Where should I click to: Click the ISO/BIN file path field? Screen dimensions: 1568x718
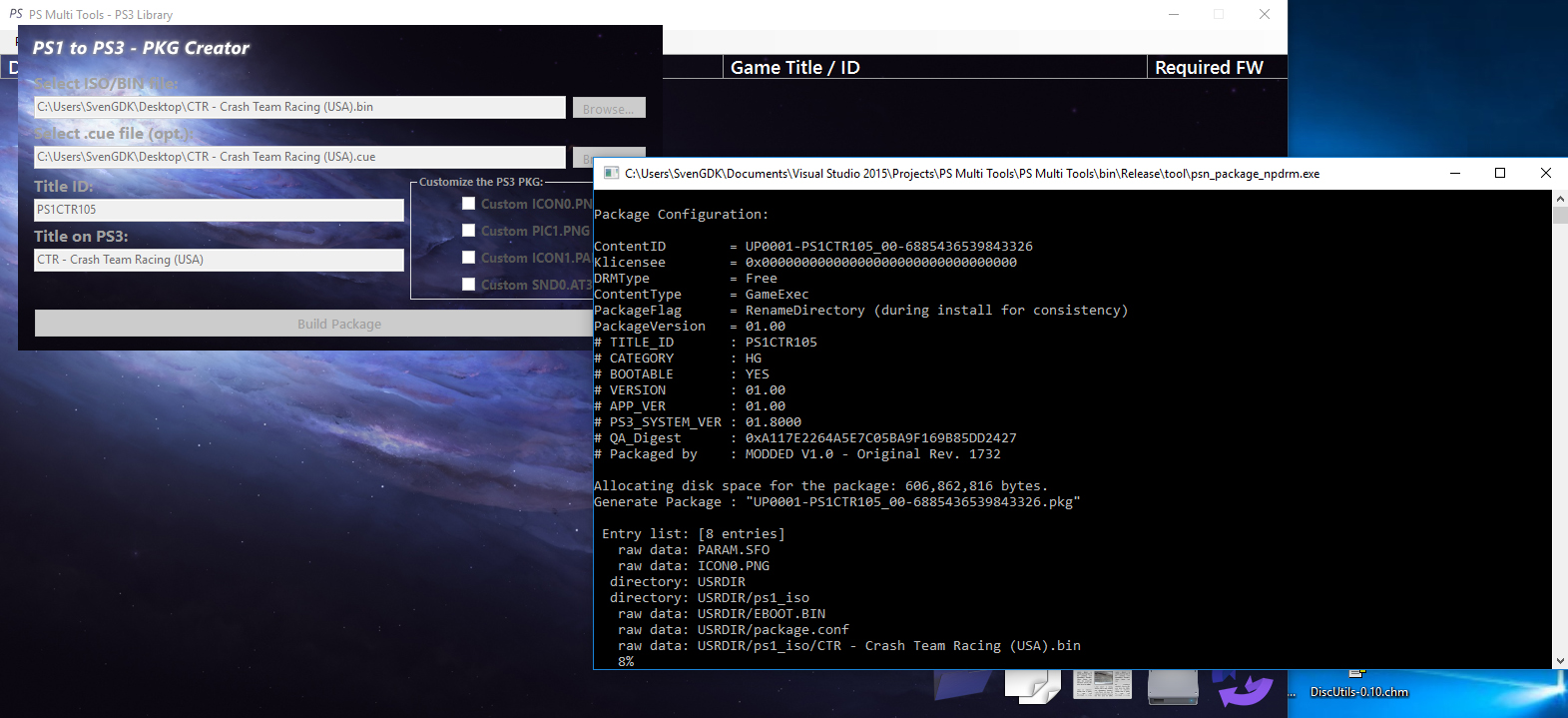pyautogui.click(x=299, y=107)
